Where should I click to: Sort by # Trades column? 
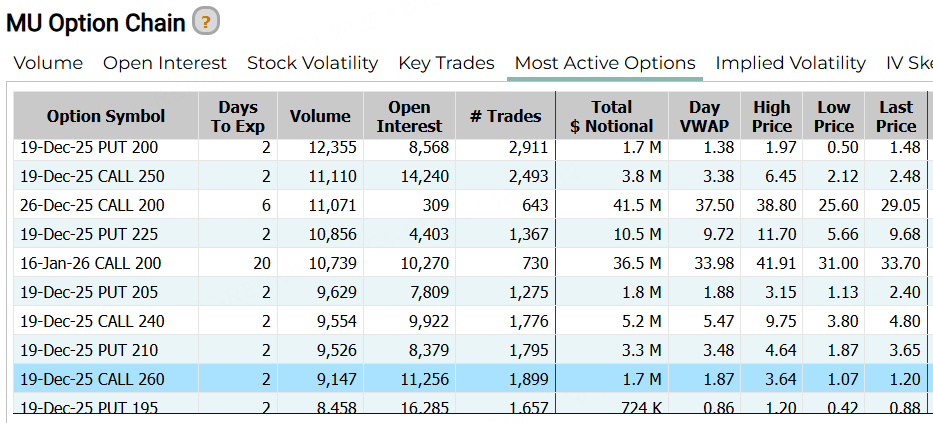(x=505, y=116)
